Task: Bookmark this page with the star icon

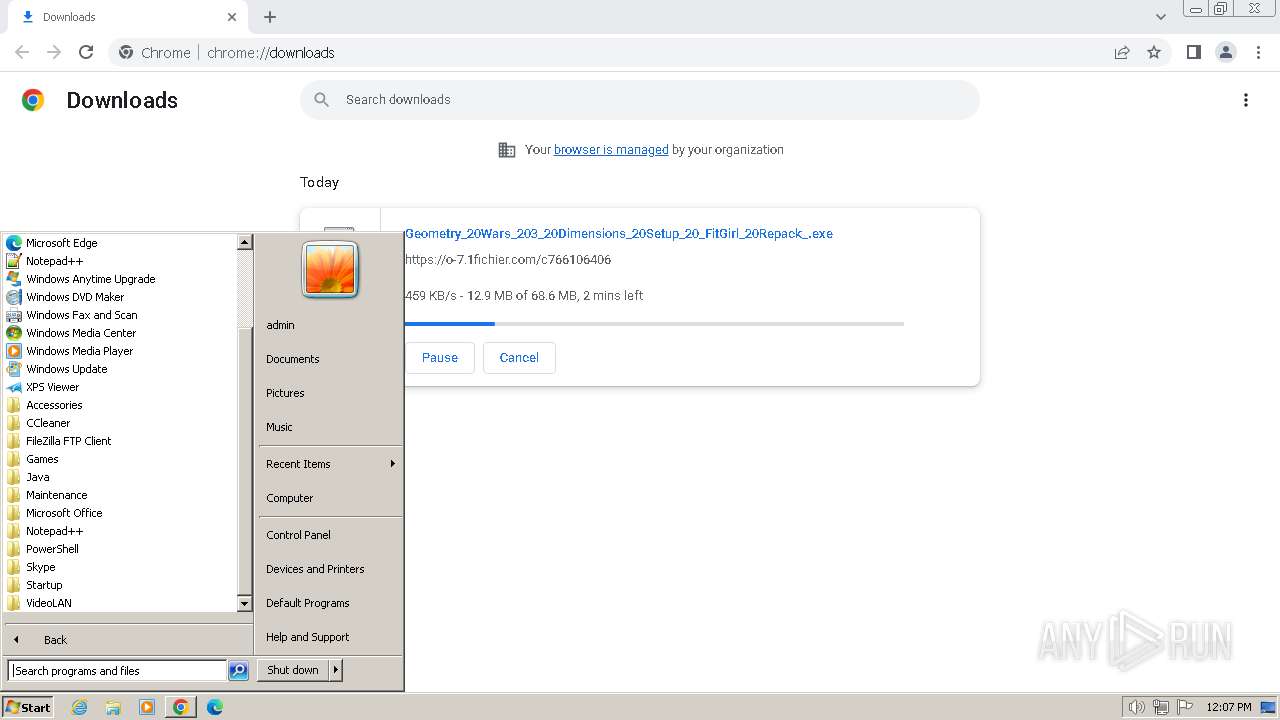Action: click(1154, 52)
